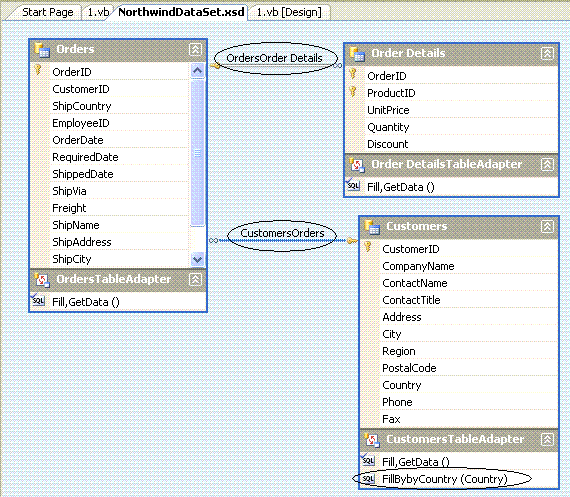Select the City column in Customers
Image resolution: width=570 pixels, height=497 pixels.
coord(392,334)
